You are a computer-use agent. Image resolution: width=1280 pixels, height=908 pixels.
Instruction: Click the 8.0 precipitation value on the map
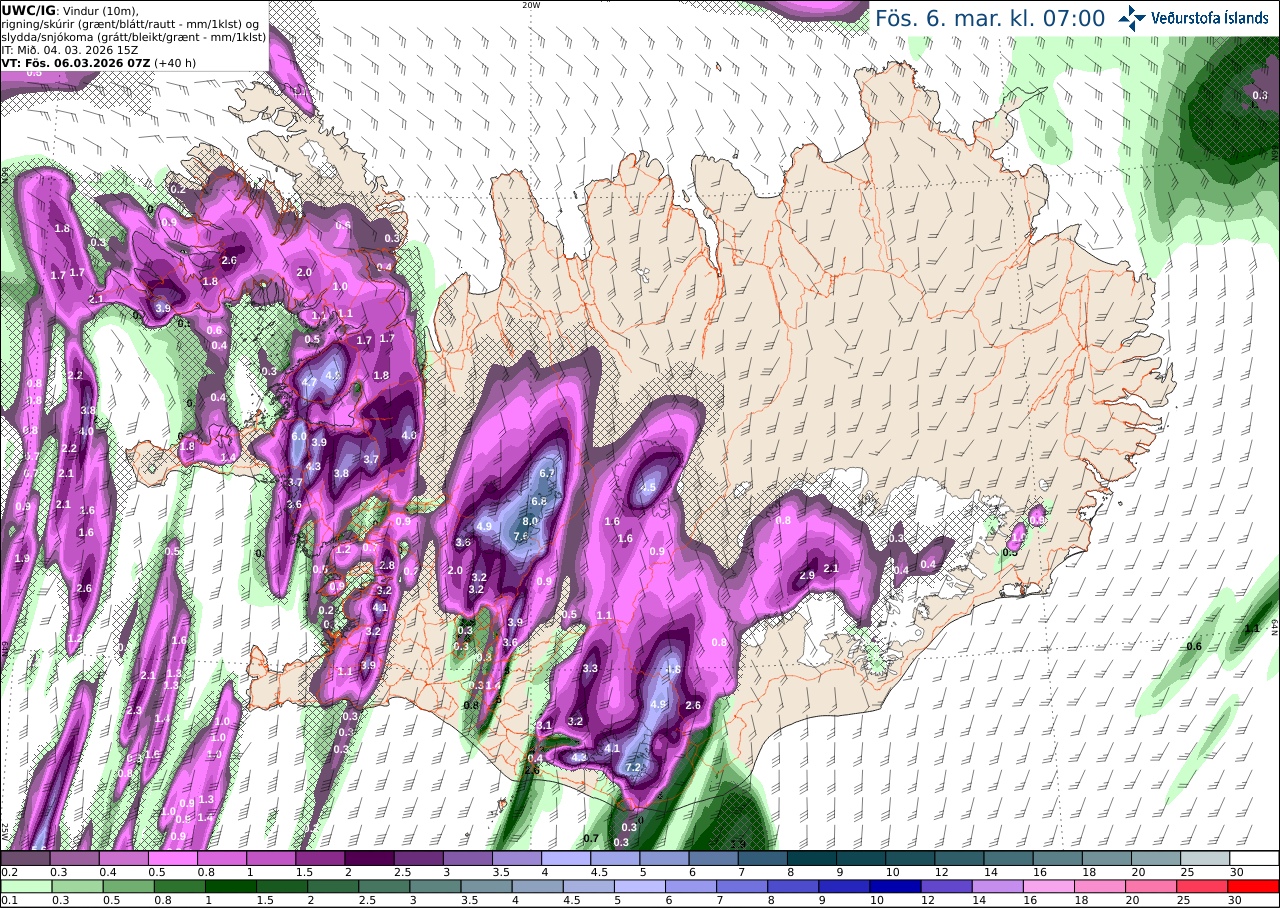[x=531, y=521]
